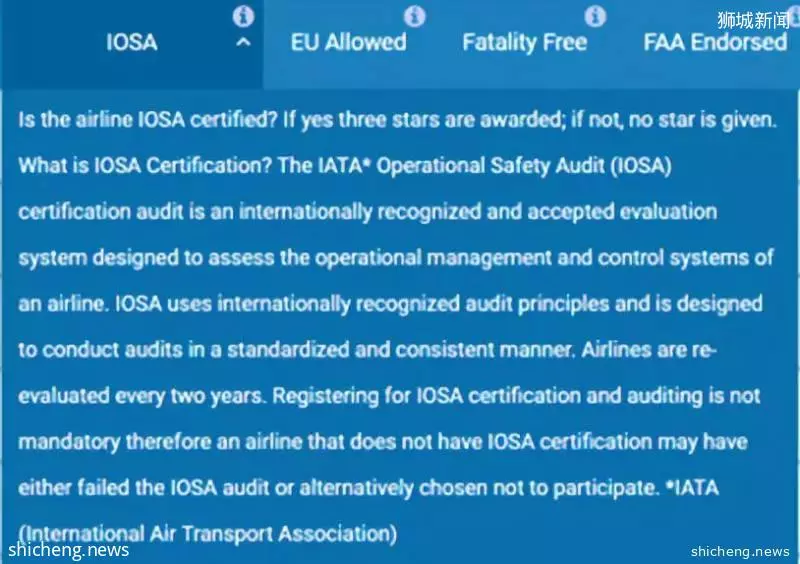Click the line starting 'either failed the IOSA audit'
The width and height of the screenshot is (800, 564).
369,488
